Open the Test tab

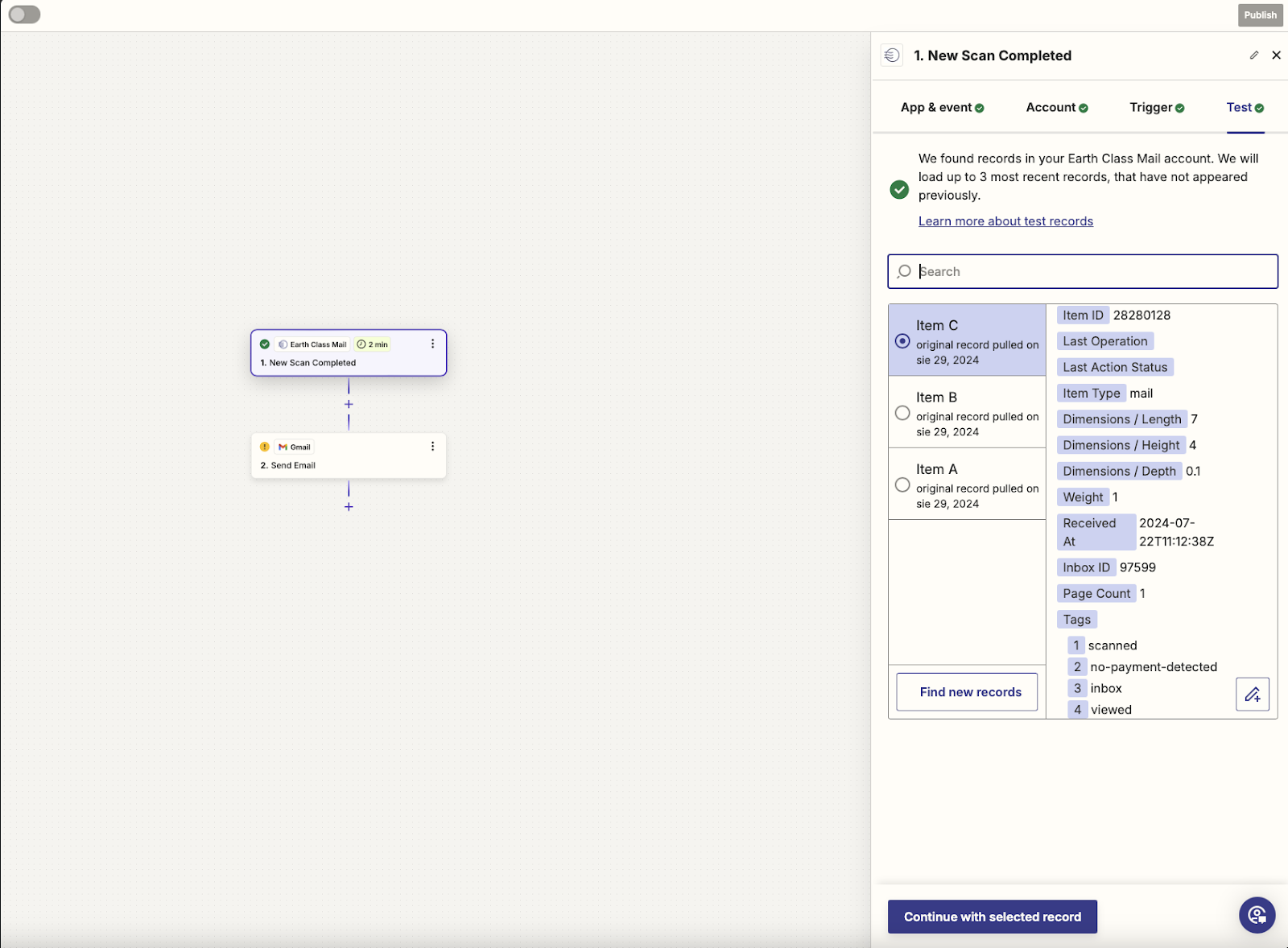pyautogui.click(x=1245, y=108)
